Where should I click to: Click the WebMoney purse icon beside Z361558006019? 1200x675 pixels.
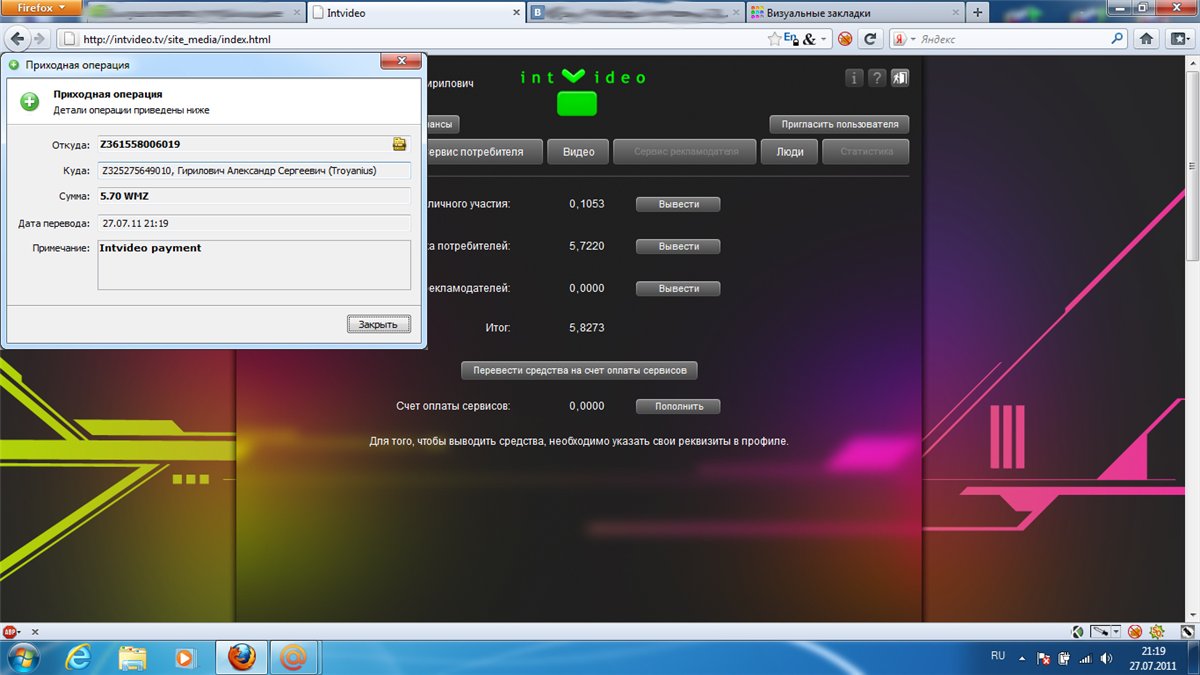point(399,144)
